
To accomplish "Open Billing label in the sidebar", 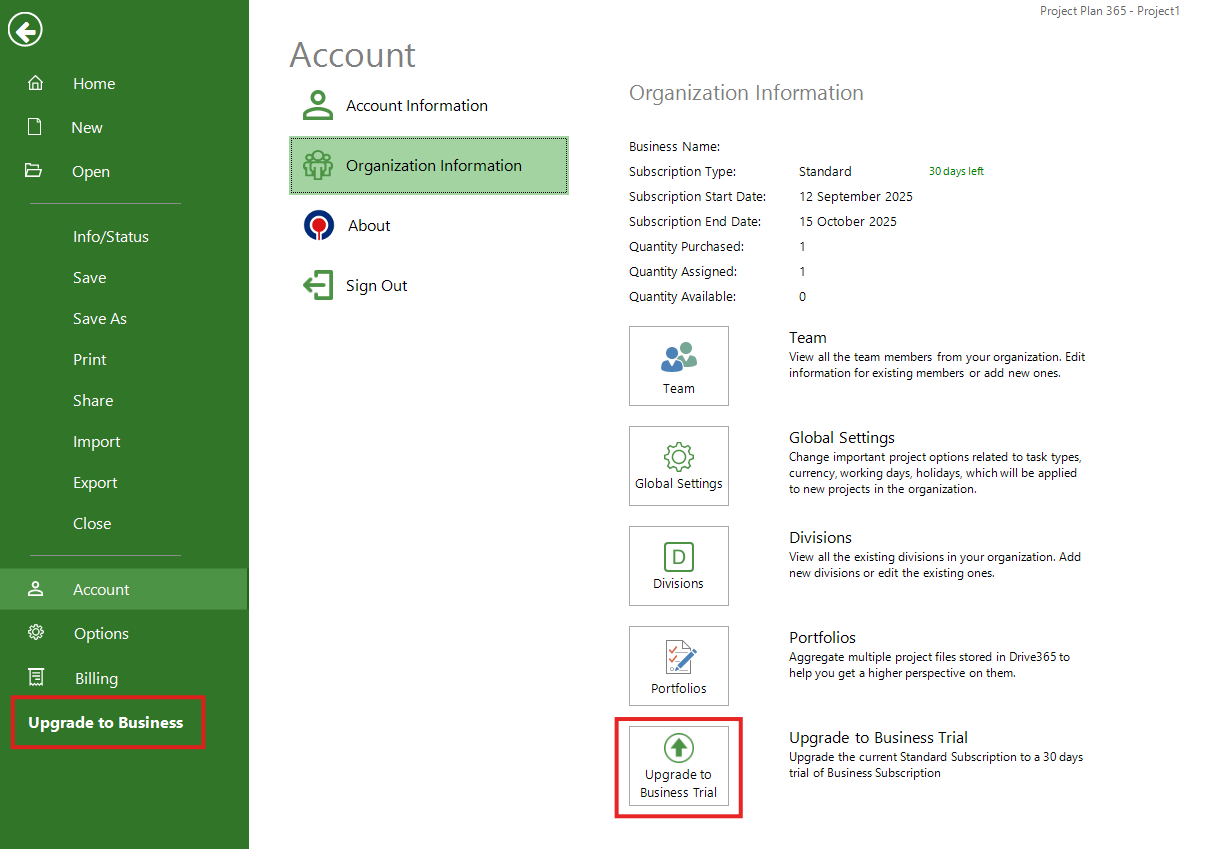I will [x=96, y=679].
